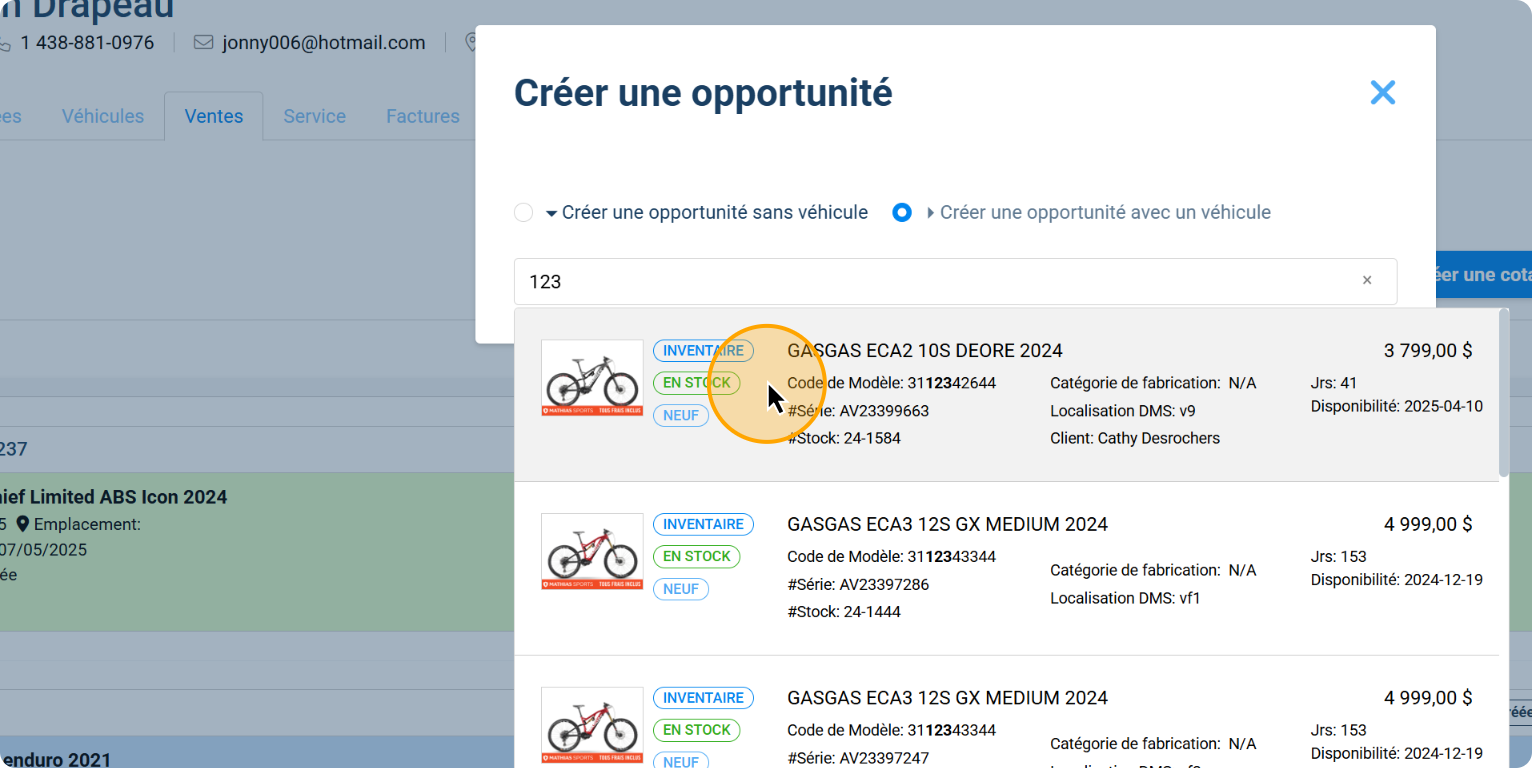Click NEUF badge on stock 24-1444 row

pyautogui.click(x=681, y=589)
